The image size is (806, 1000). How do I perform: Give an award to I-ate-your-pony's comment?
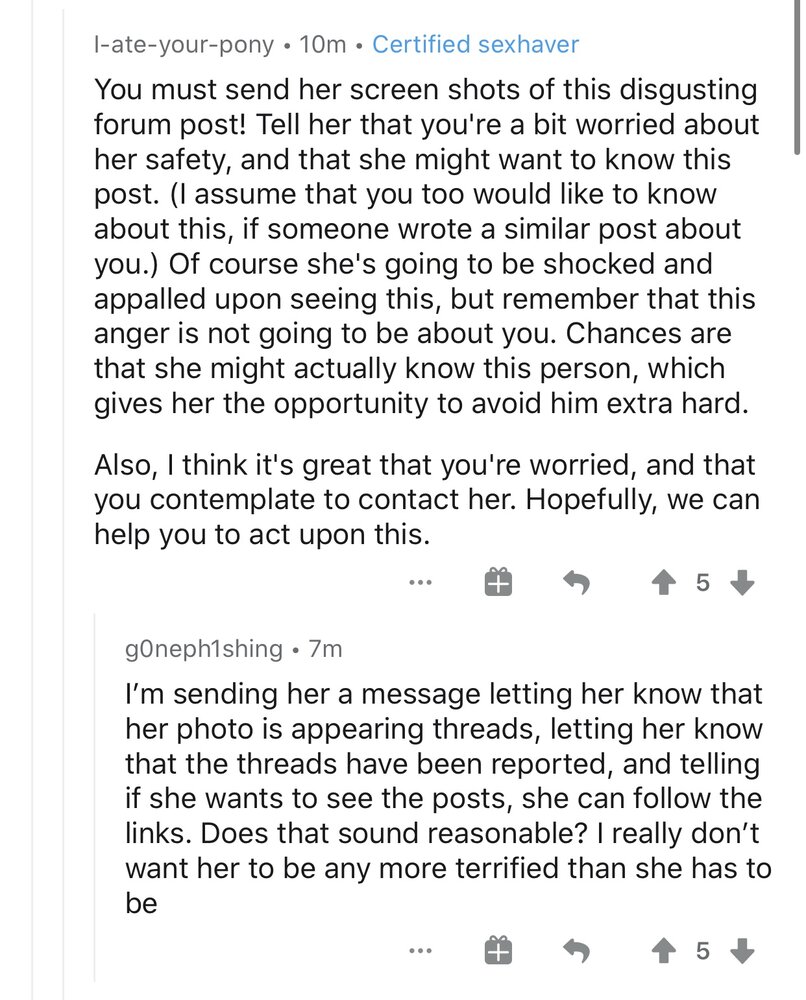[498, 582]
